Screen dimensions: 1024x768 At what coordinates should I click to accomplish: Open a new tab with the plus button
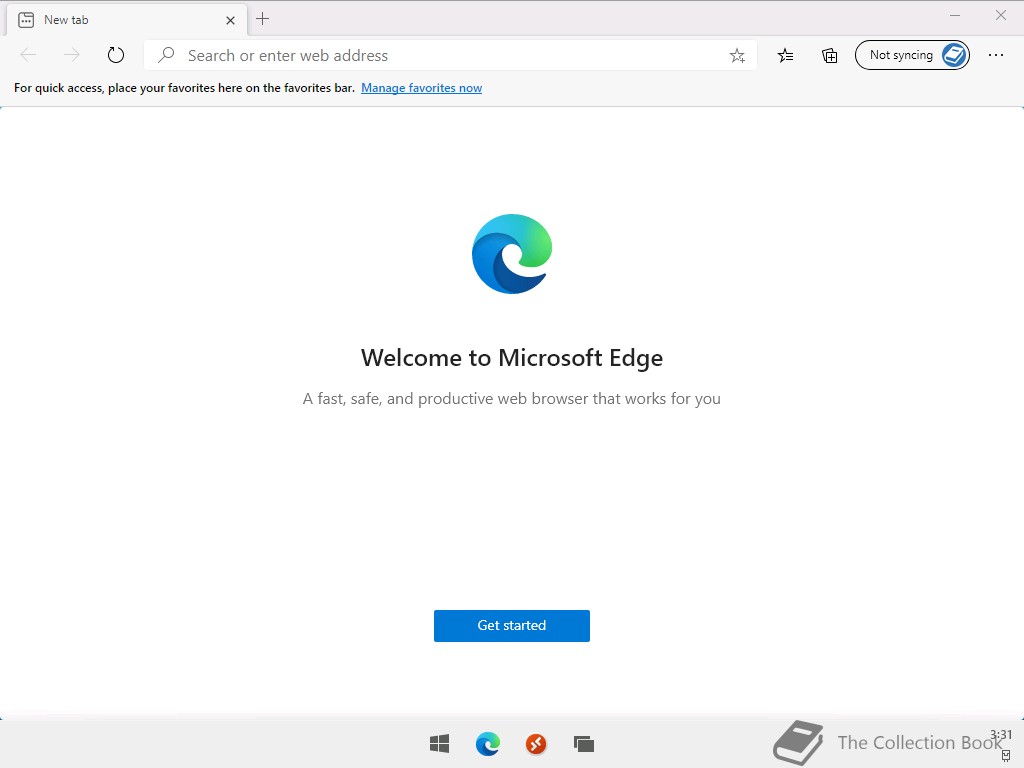tap(263, 19)
